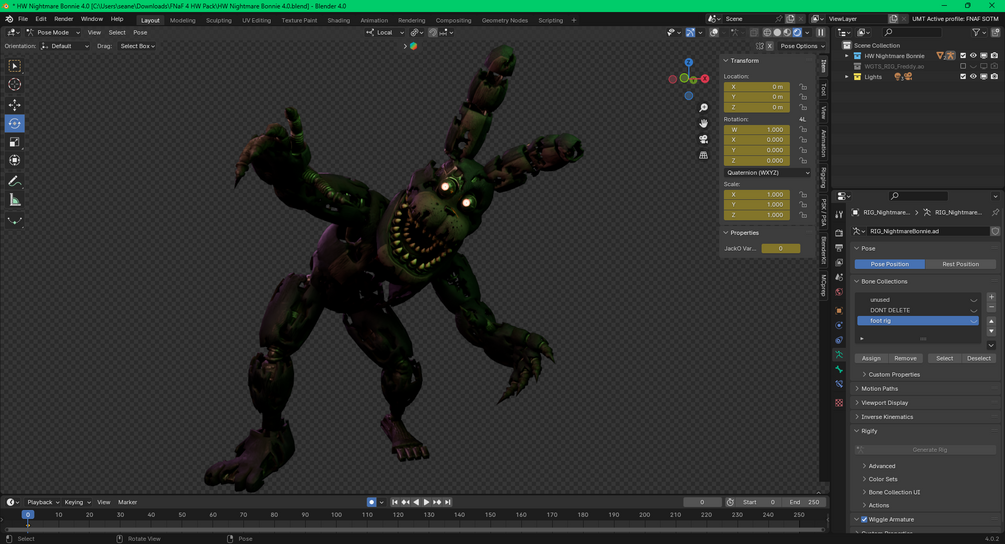Select the 3D Cursor tool
1005x544 pixels.
(x=15, y=85)
